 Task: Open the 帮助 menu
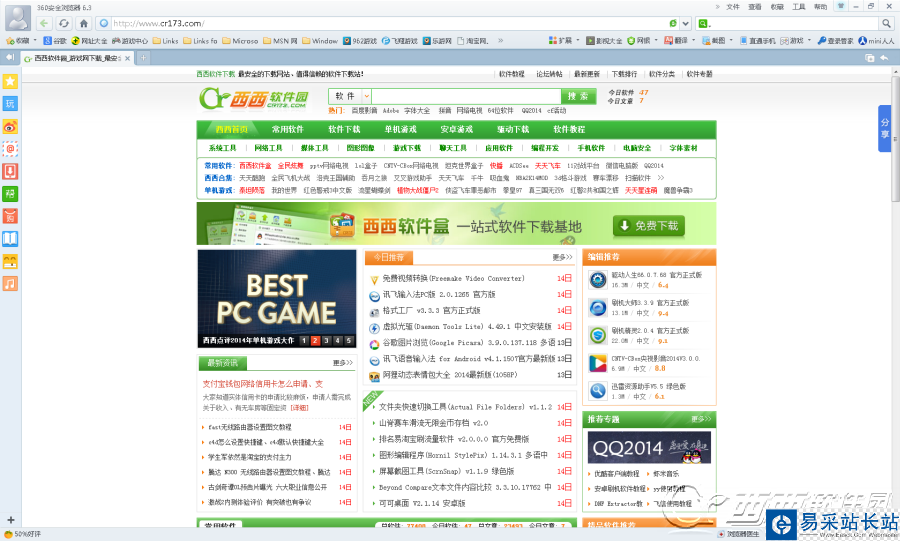820,7
